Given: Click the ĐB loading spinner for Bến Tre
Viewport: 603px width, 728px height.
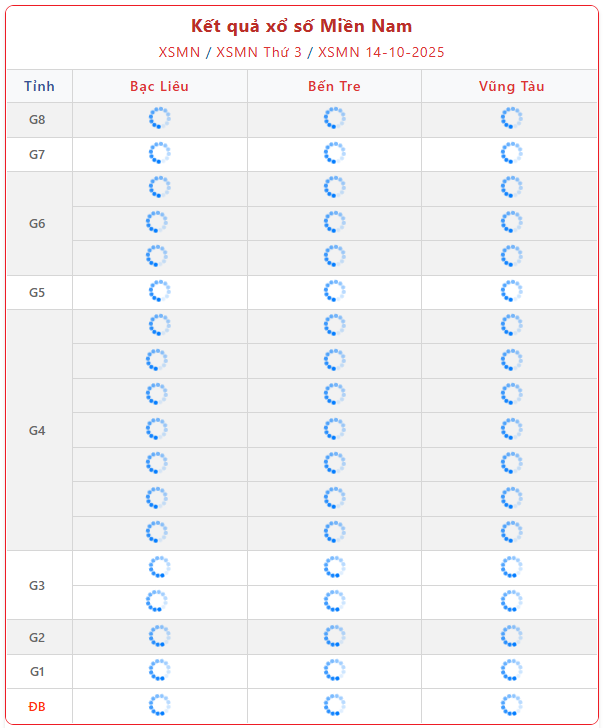Looking at the screenshot, I should [334, 705].
